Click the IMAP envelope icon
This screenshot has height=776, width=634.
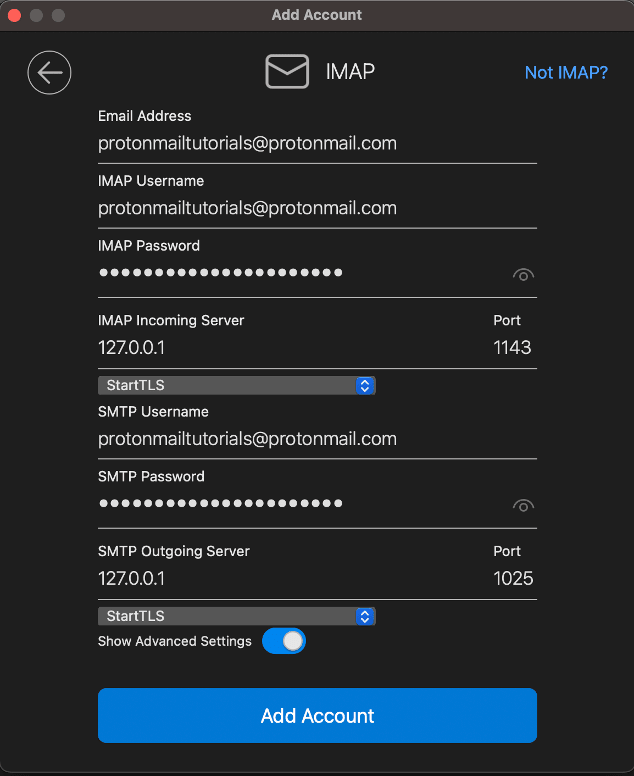[287, 72]
